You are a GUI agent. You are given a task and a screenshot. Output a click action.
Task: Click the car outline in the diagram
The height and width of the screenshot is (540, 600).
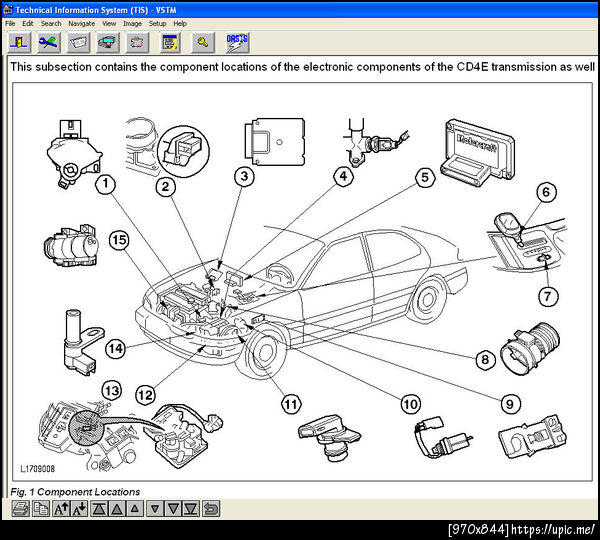(x=302, y=302)
